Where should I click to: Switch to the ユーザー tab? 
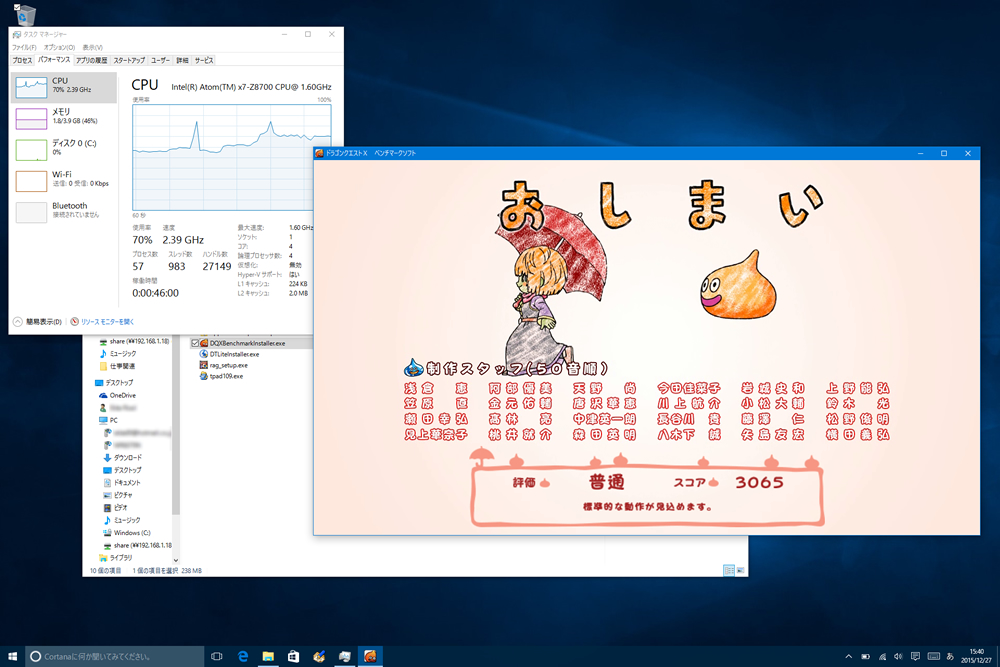(160, 61)
